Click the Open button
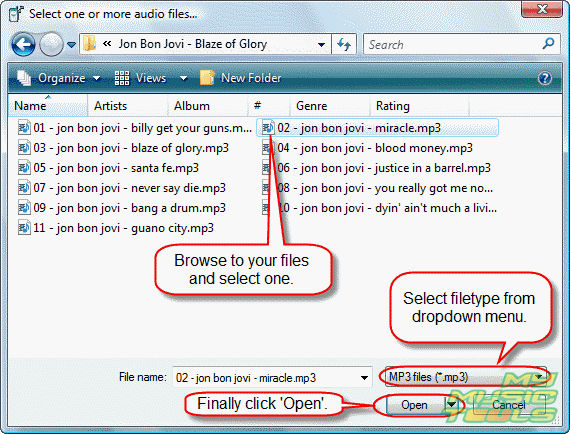570x434 pixels. click(x=415, y=405)
